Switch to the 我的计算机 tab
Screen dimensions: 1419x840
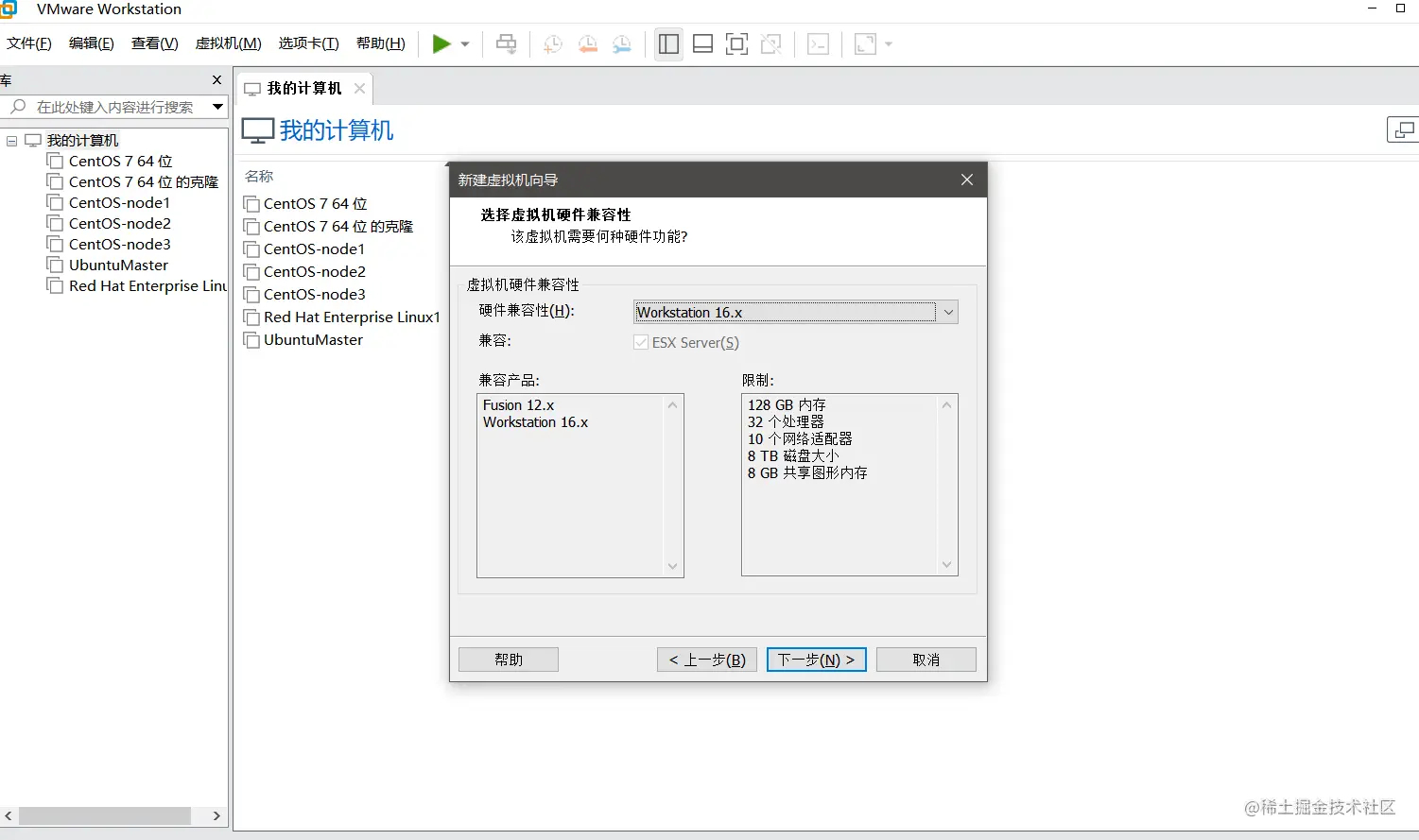[304, 88]
